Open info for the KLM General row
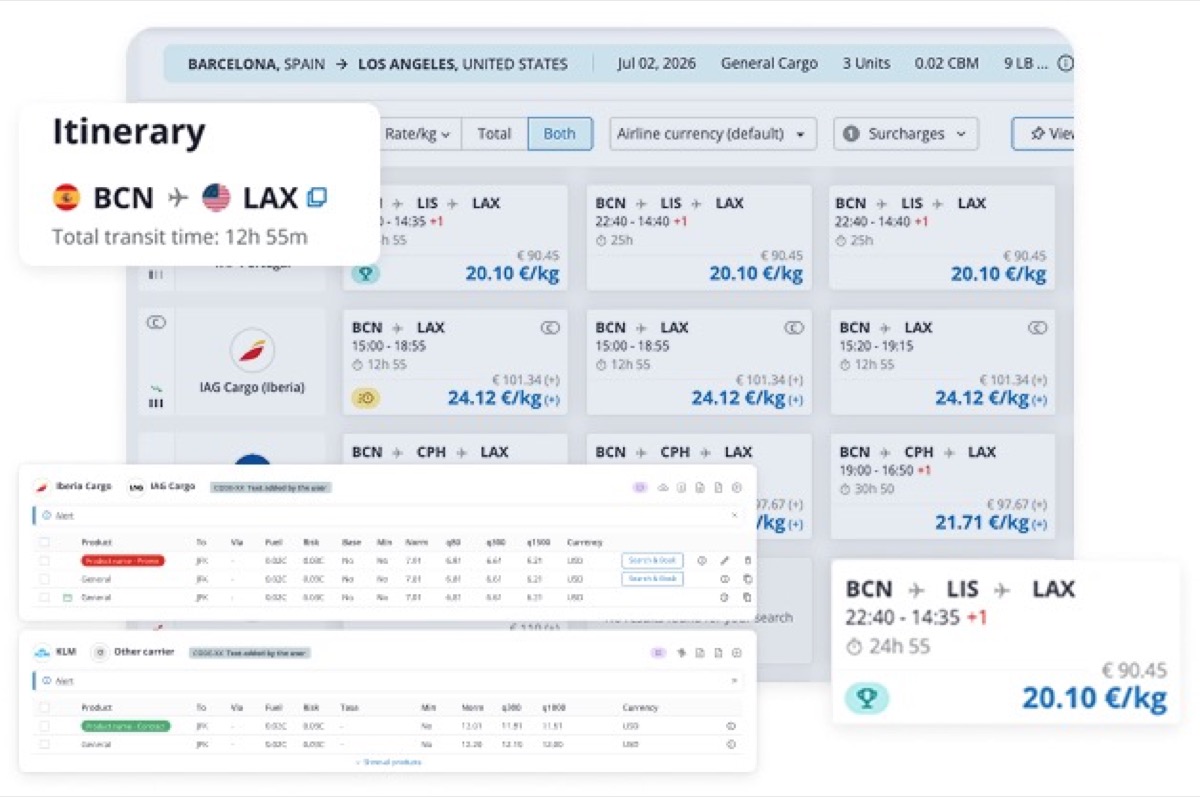The height and width of the screenshot is (797, 1200). (x=731, y=744)
